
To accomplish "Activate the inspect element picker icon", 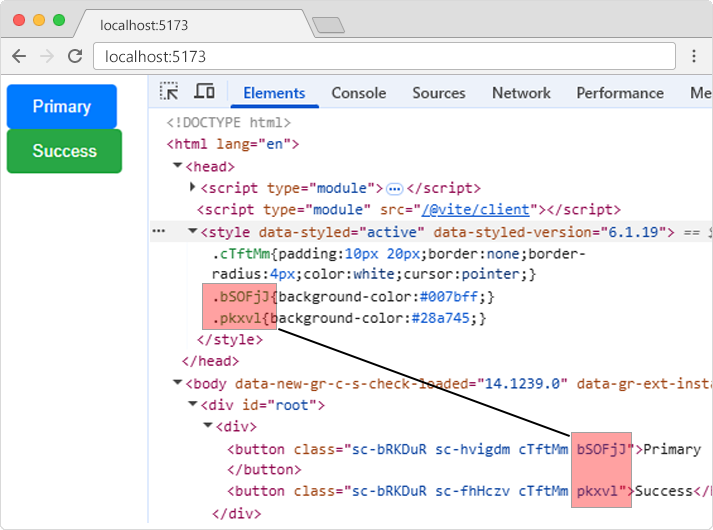I will pos(170,92).
